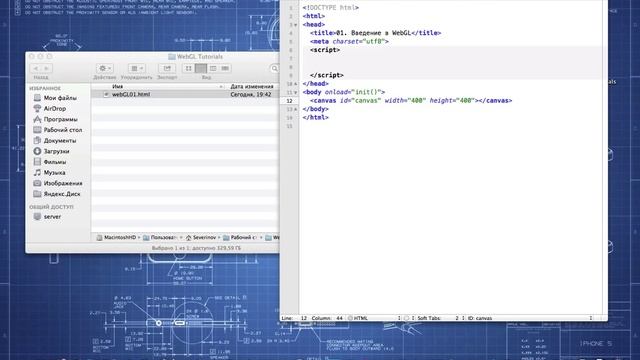Collapse the body tag fold arrow at line 11
The width and height of the screenshot is (640, 360).
tap(296, 93)
